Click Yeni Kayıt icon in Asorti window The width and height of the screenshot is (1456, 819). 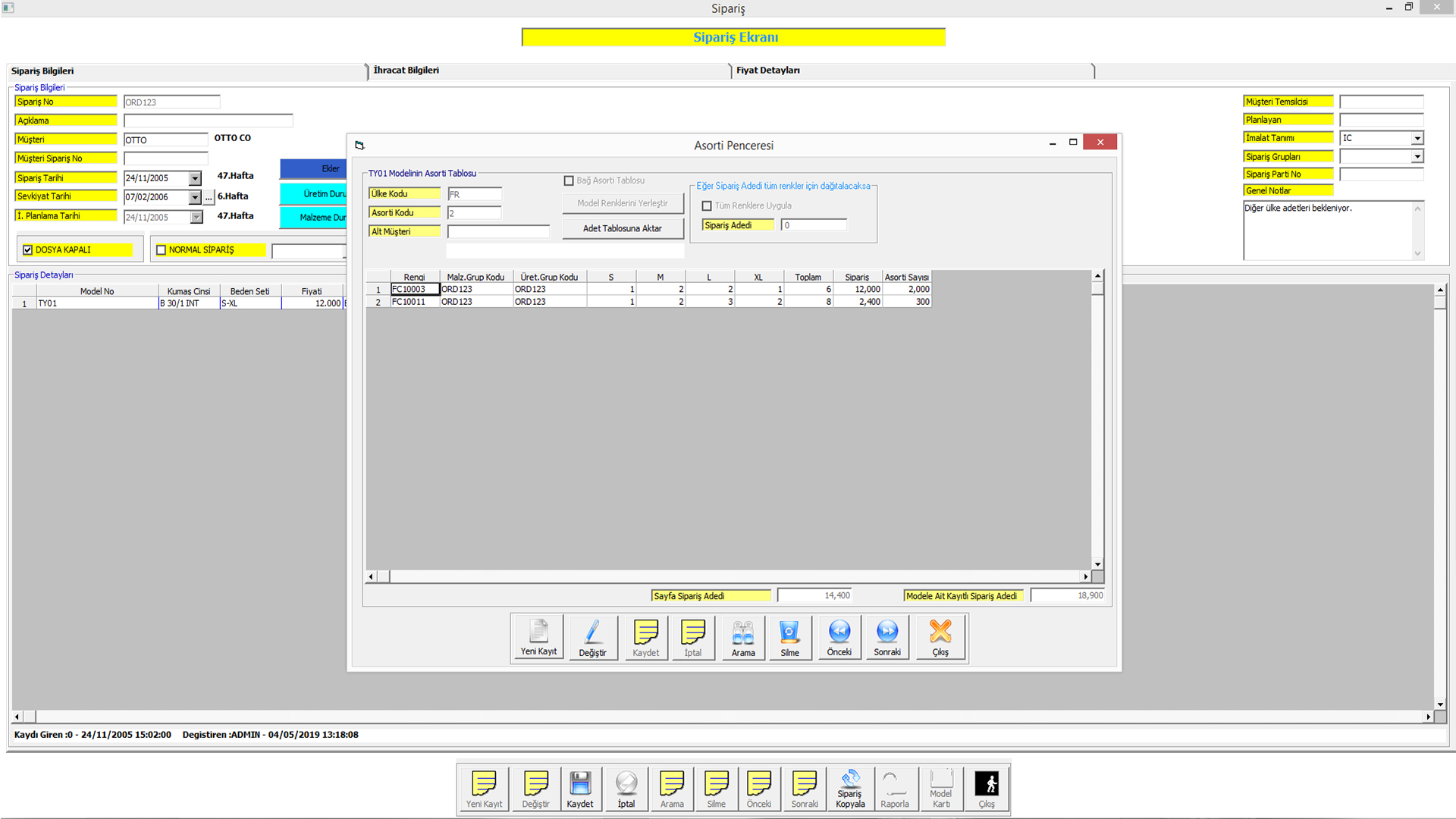[538, 636]
